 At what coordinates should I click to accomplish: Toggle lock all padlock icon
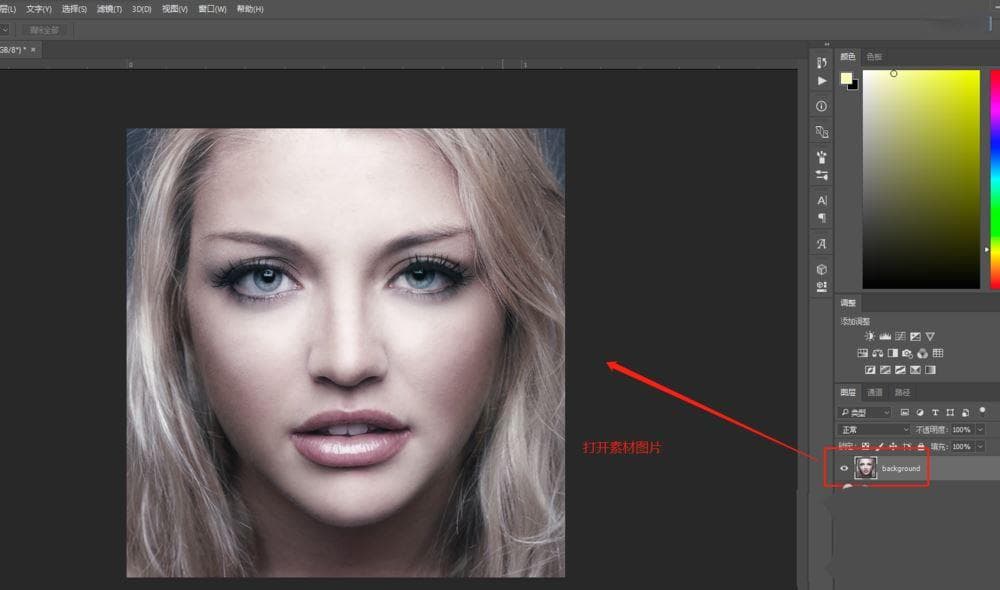[x=921, y=446]
